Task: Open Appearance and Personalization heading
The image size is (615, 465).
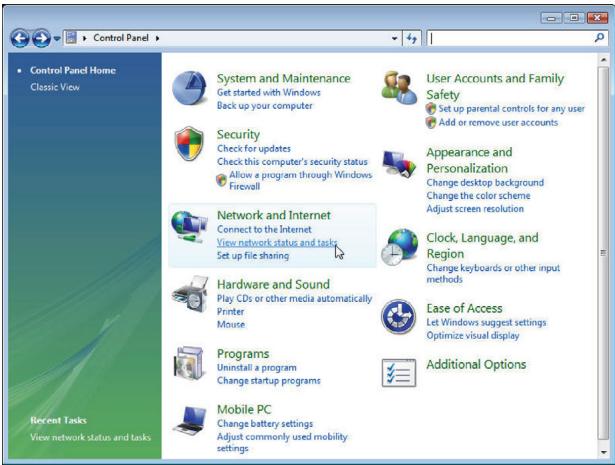Action: click(x=469, y=160)
